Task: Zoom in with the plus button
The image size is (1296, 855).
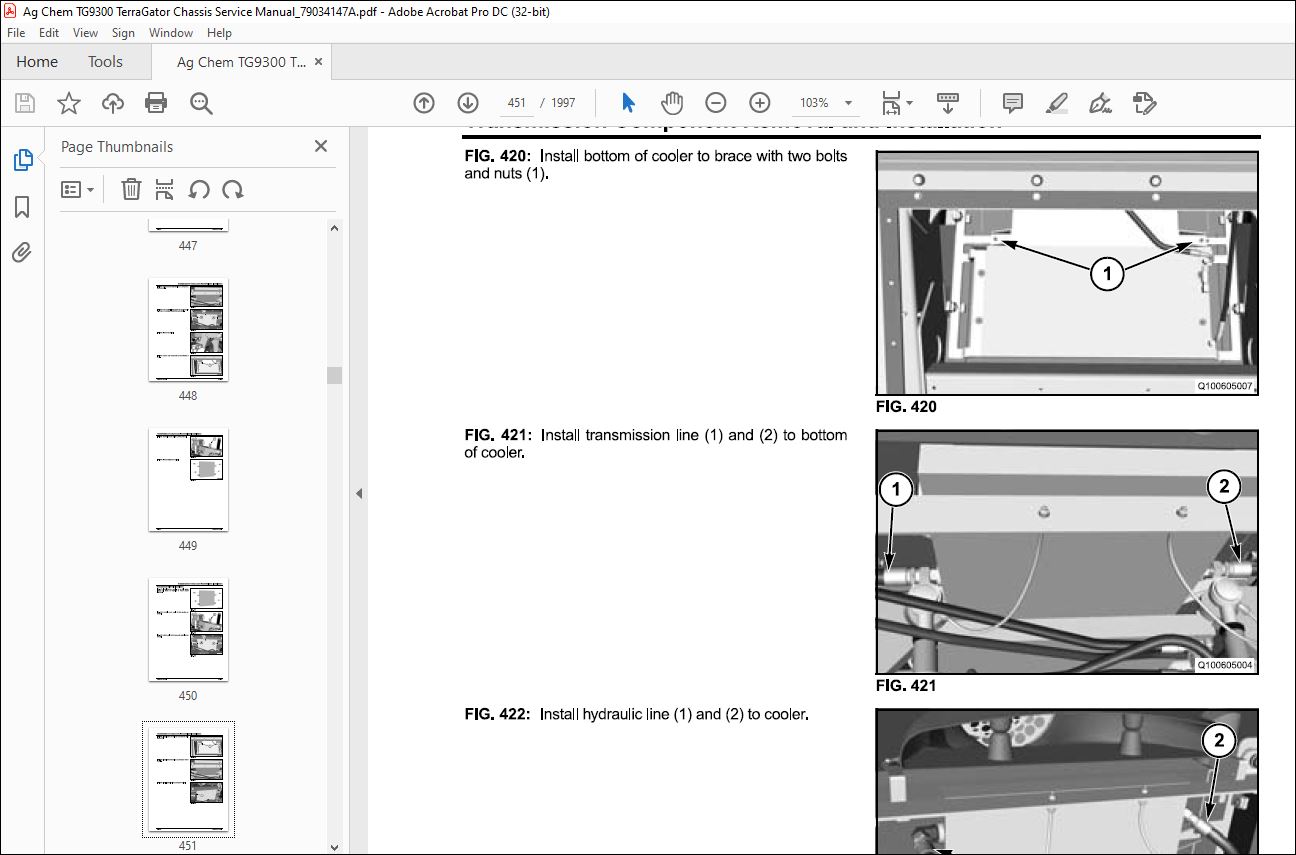Action: point(760,103)
